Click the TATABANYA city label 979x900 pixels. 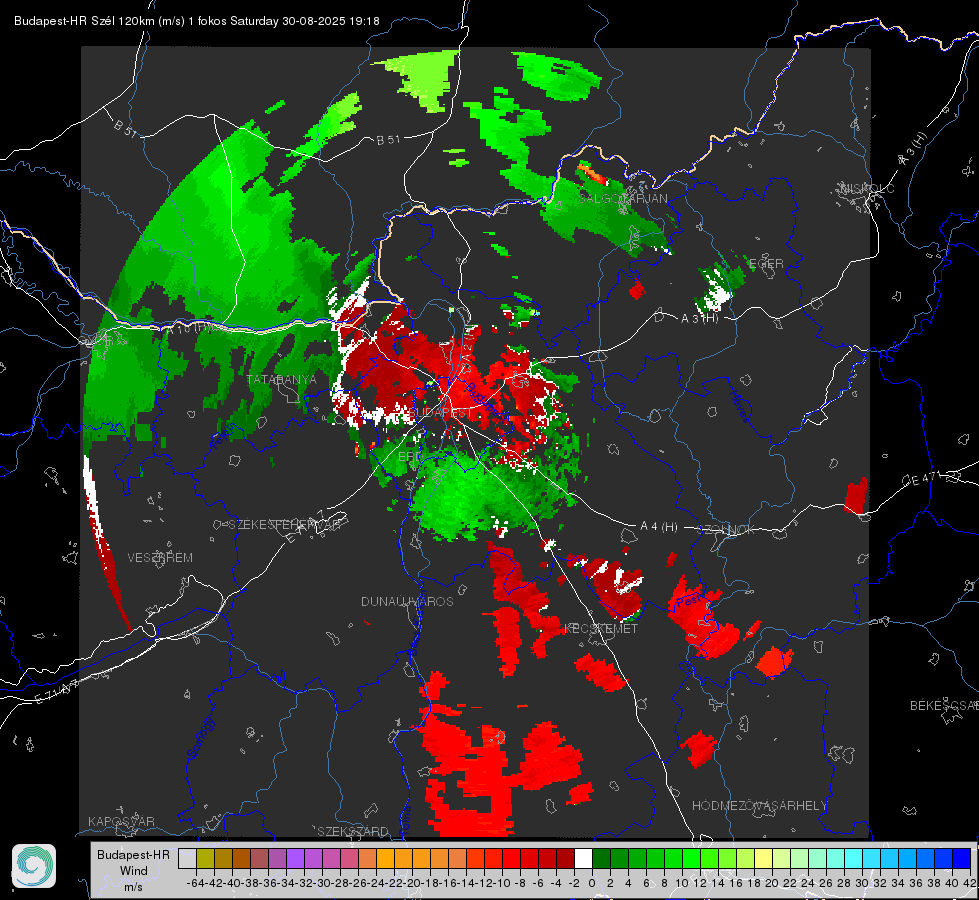click(x=281, y=379)
